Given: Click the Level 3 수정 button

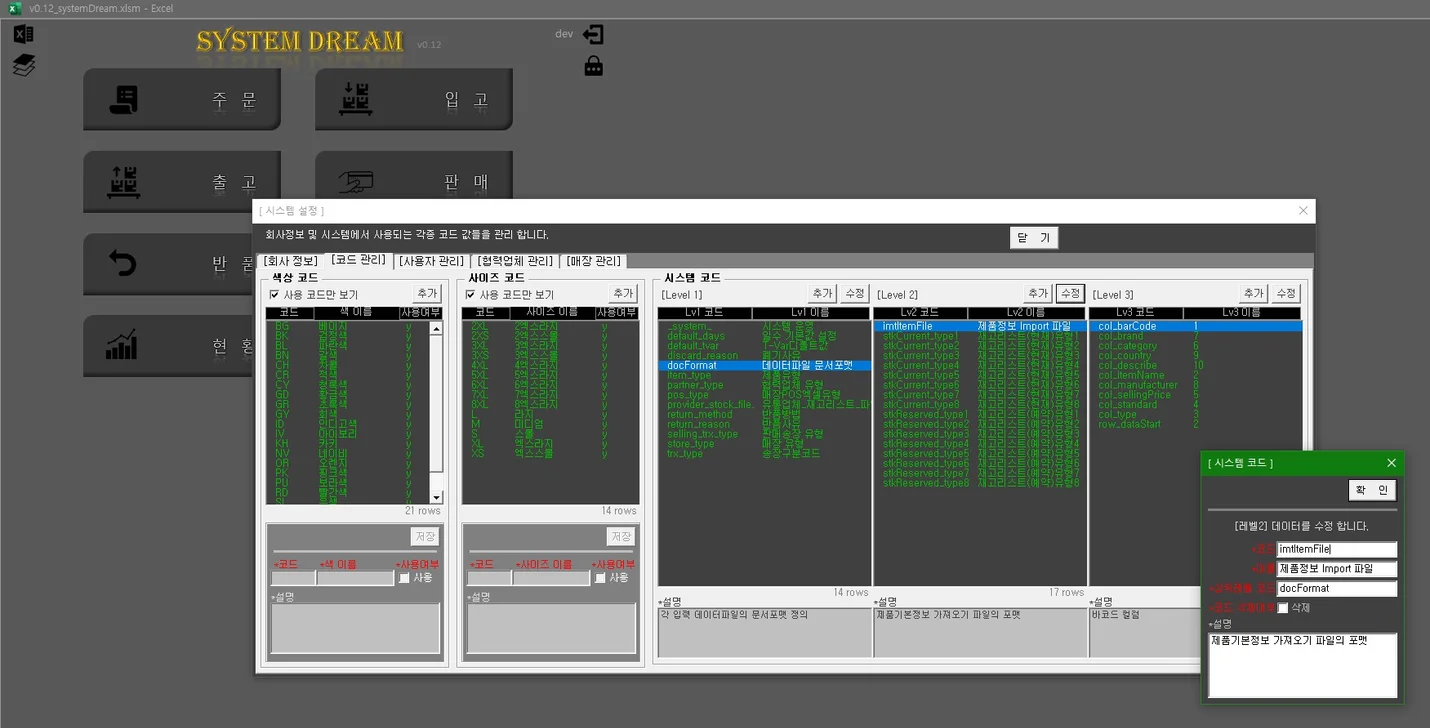Looking at the screenshot, I should coord(1286,294).
